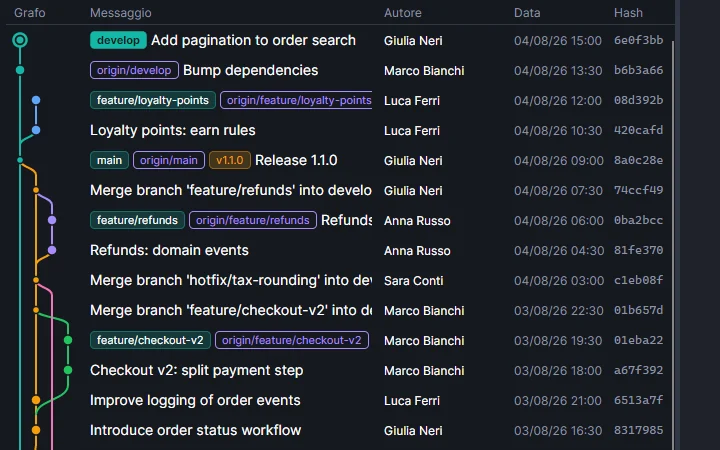The image size is (720, 450).
Task: Click hash 08d392b
Action: click(x=638, y=100)
